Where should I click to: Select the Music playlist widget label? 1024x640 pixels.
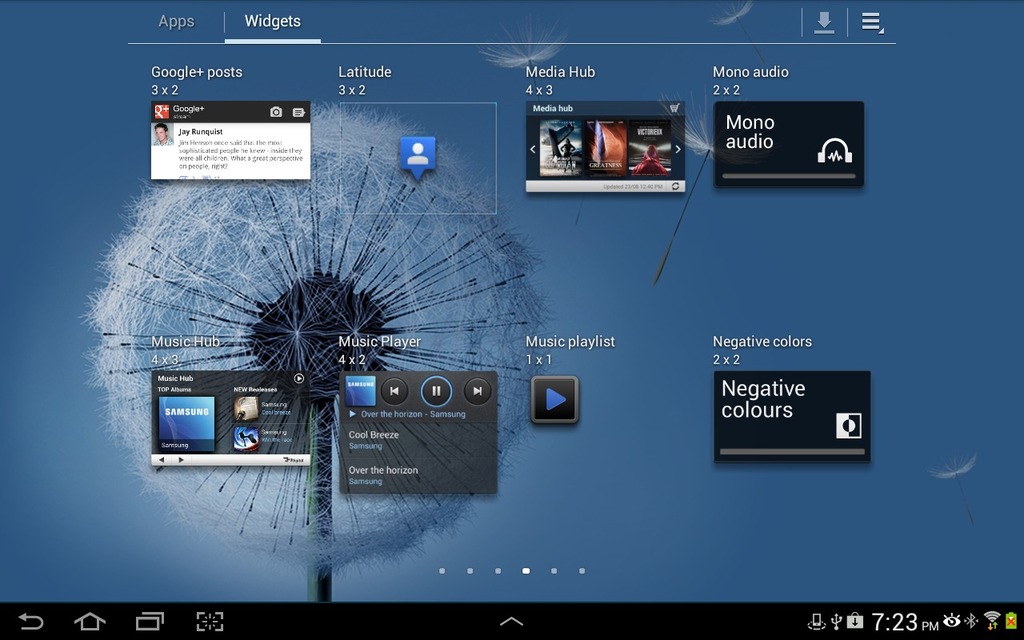point(570,342)
